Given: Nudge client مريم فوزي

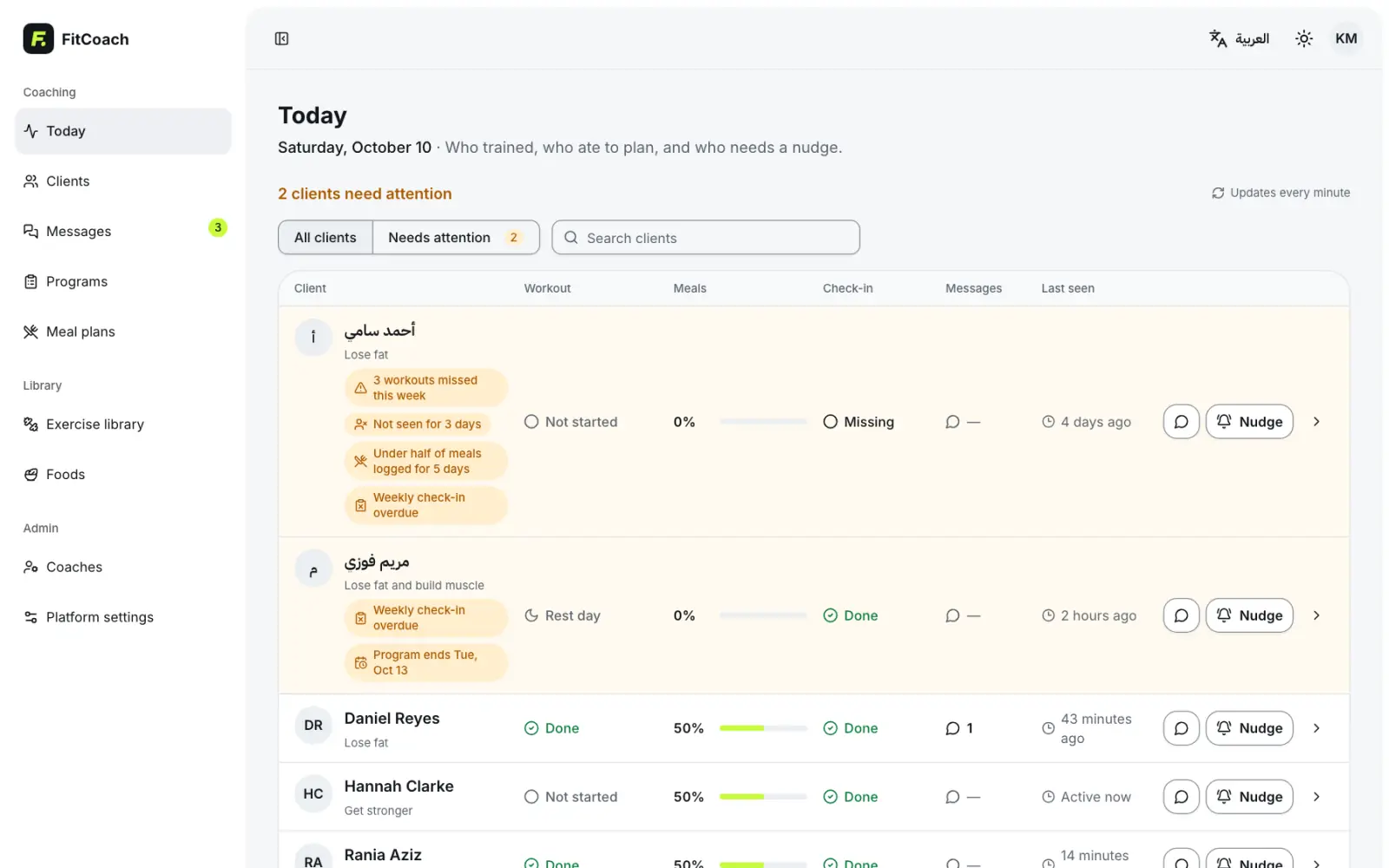Looking at the screenshot, I should click(1249, 615).
